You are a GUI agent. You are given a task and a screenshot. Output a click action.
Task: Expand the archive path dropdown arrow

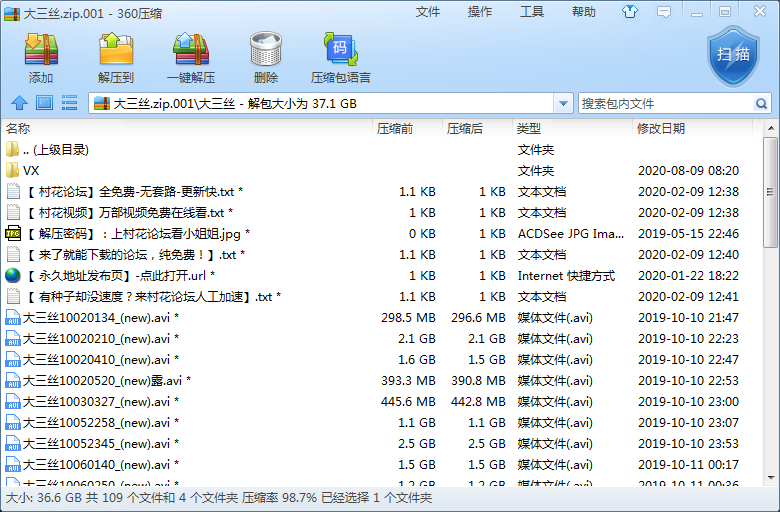[563, 103]
